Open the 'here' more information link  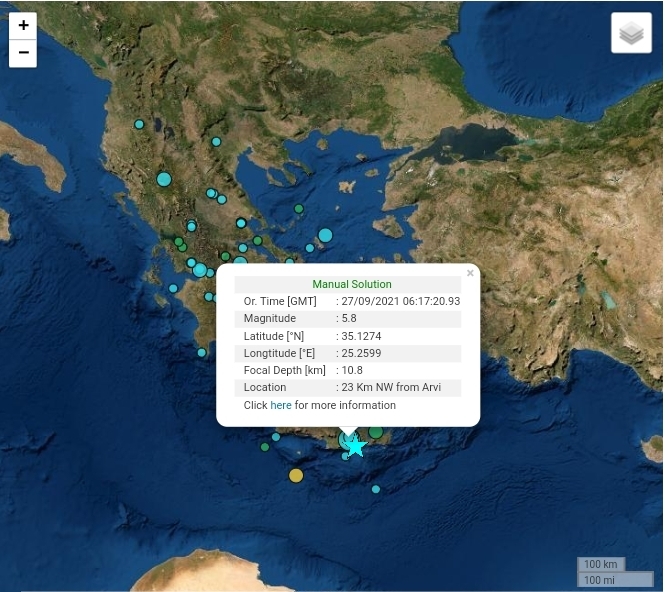click(x=281, y=405)
